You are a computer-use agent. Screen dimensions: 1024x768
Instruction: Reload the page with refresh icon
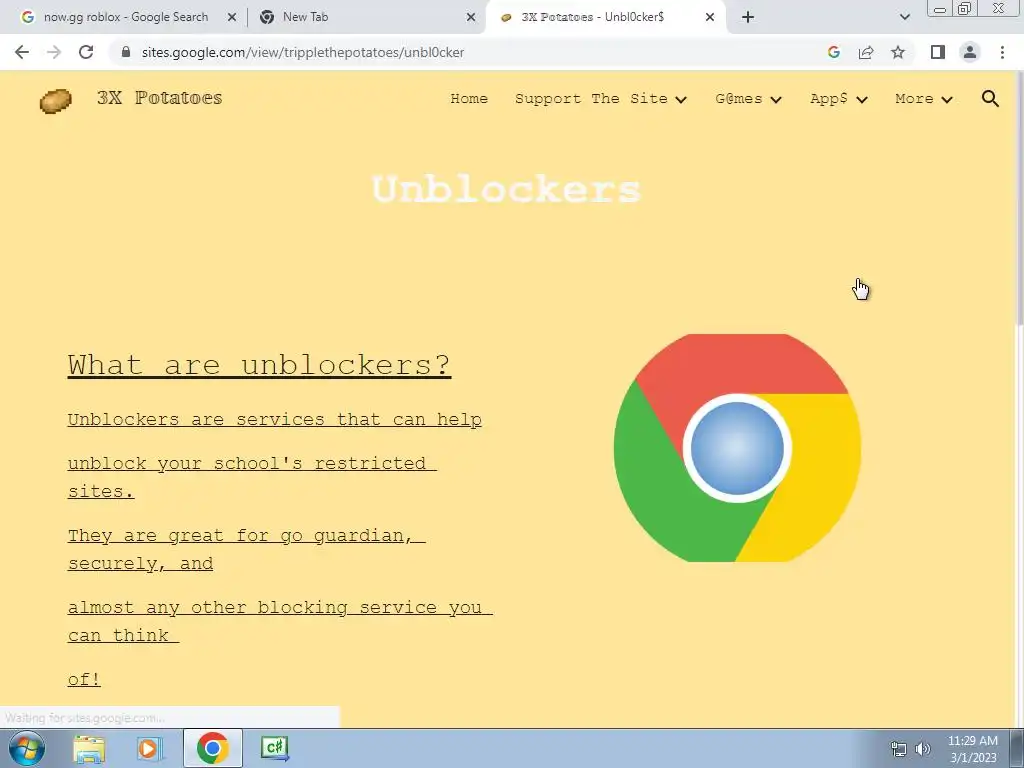point(86,52)
